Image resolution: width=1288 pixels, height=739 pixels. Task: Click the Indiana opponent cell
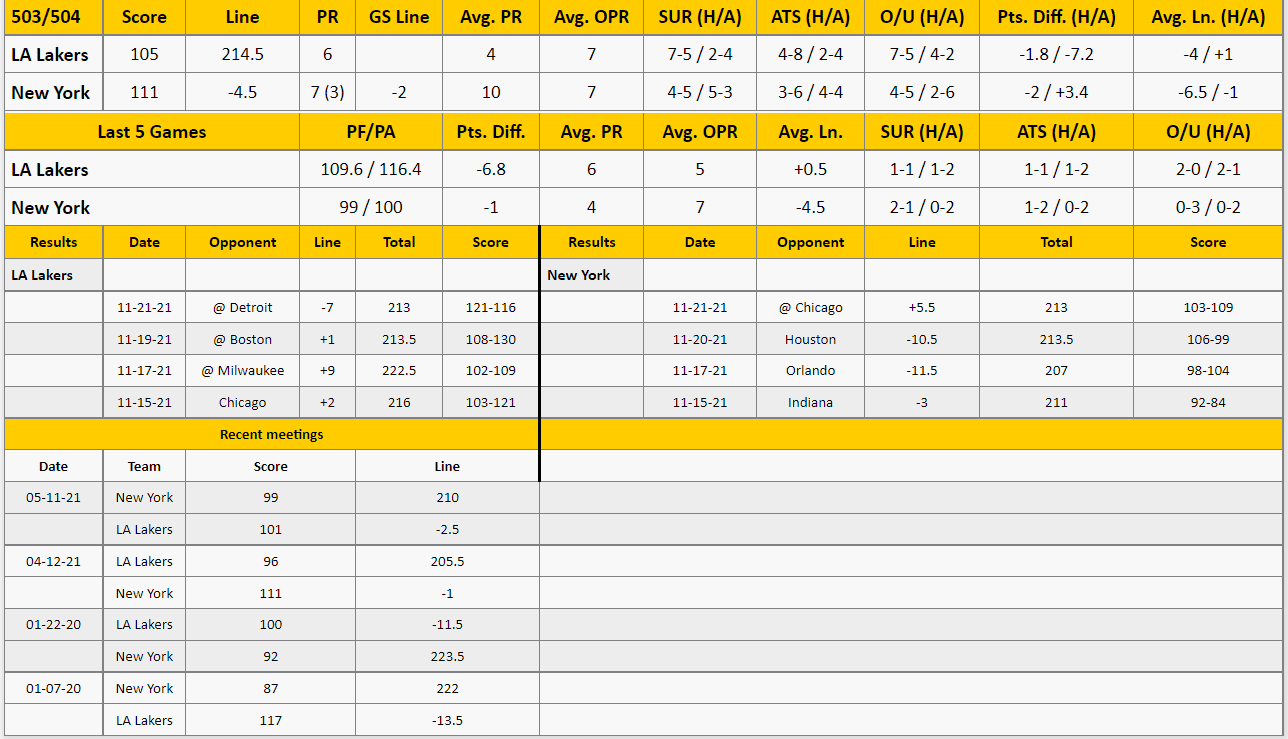point(810,402)
